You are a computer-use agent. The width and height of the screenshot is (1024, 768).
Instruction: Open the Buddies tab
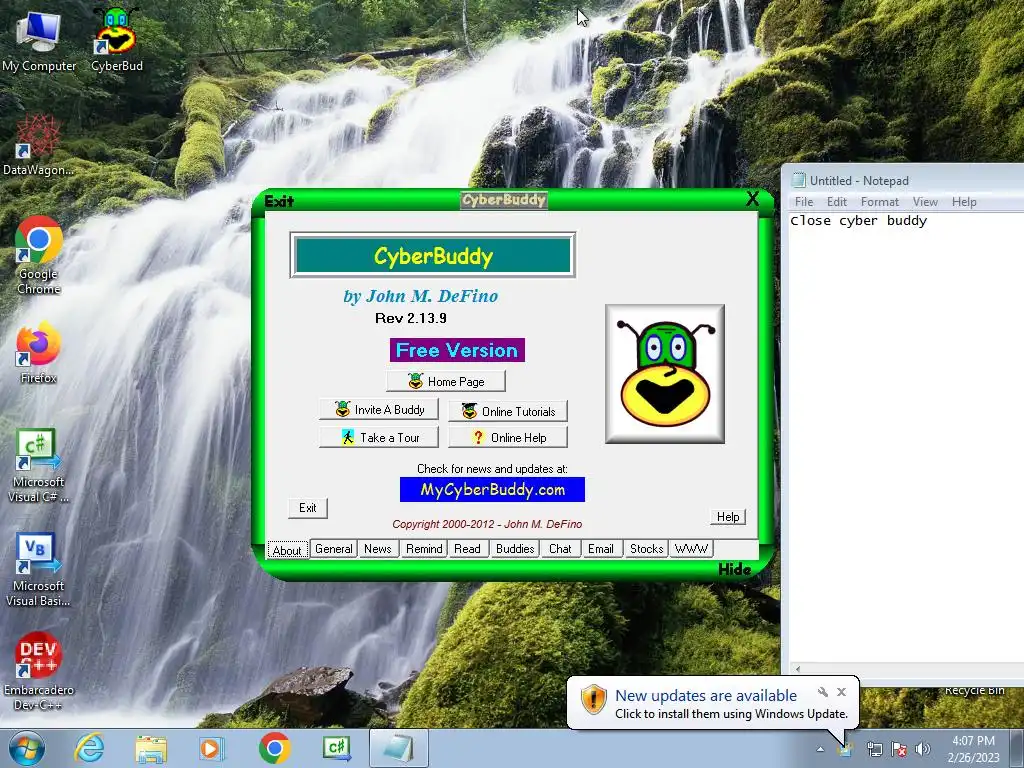point(515,549)
